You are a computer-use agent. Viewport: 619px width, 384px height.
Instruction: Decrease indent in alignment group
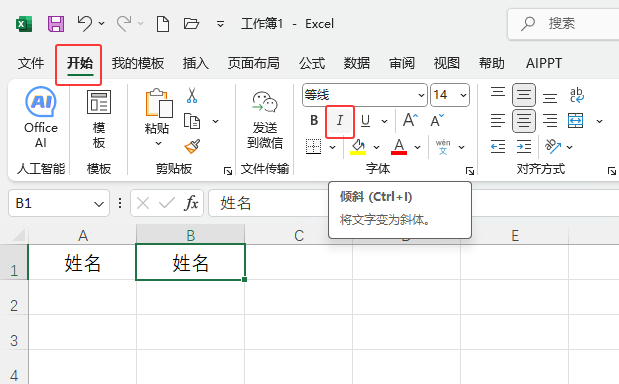[x=498, y=147]
